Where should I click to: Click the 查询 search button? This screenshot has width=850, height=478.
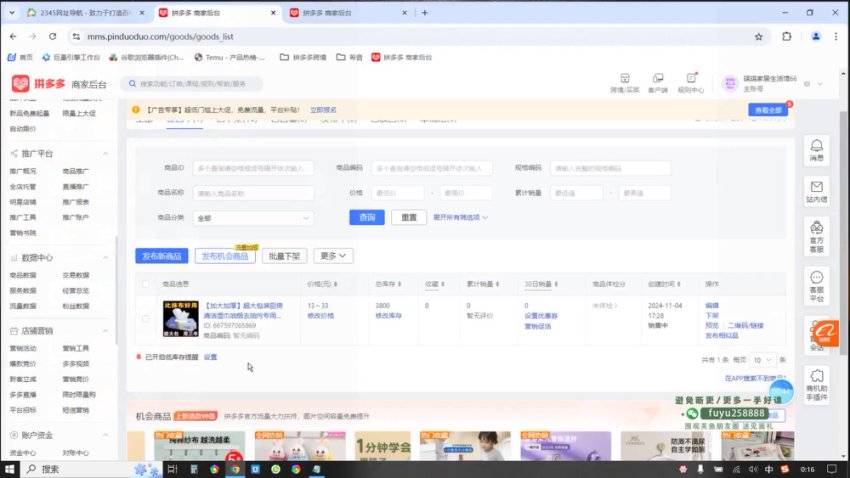tap(367, 217)
